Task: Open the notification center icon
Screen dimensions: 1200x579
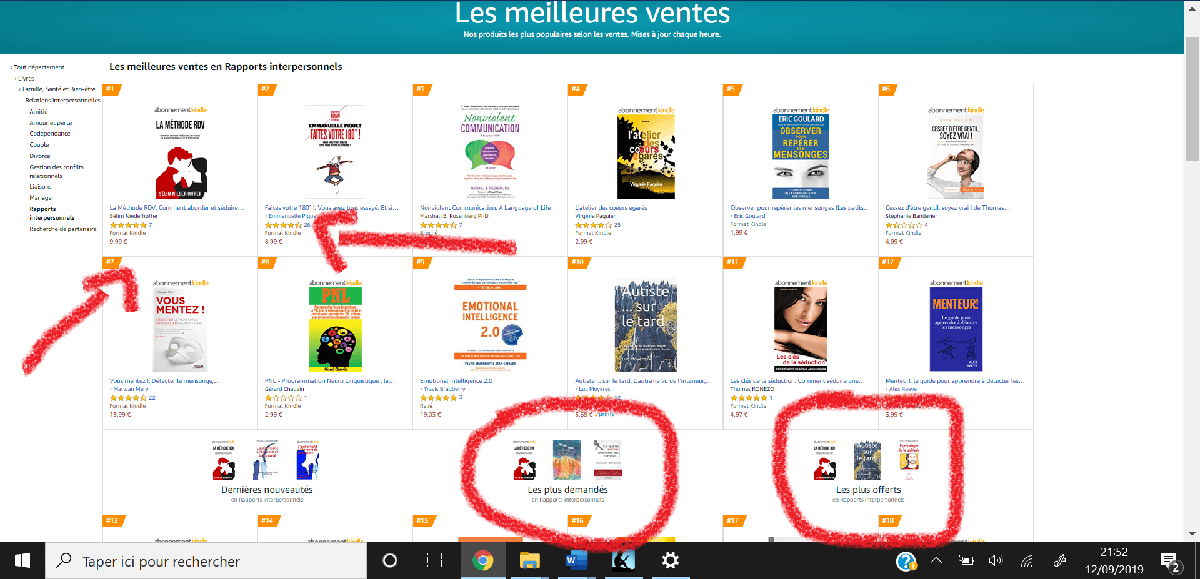Action: [1170, 560]
